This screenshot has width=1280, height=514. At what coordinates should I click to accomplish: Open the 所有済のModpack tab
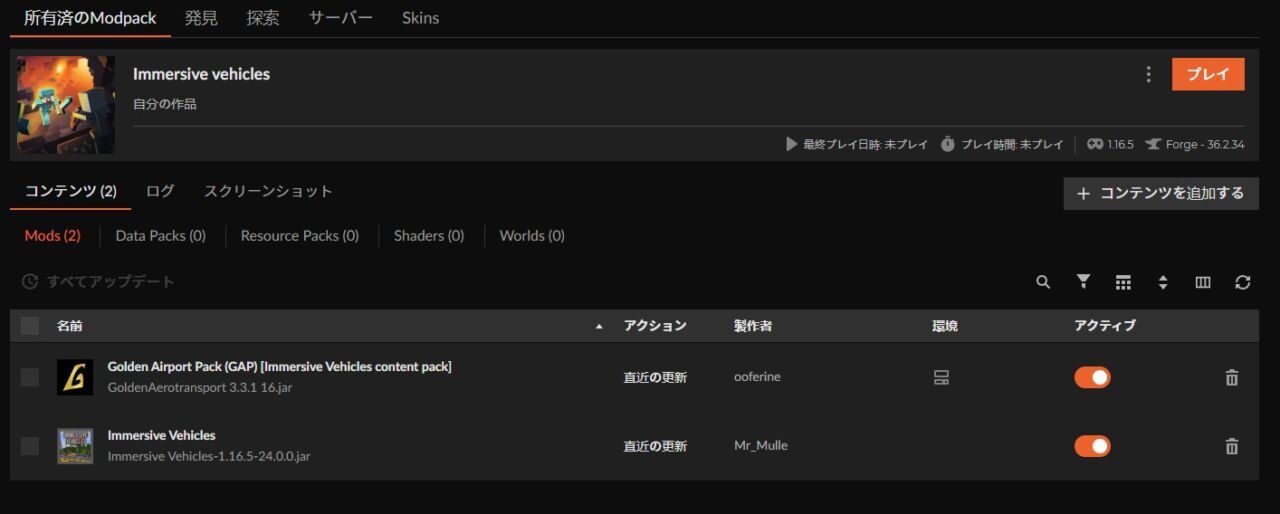(x=90, y=18)
